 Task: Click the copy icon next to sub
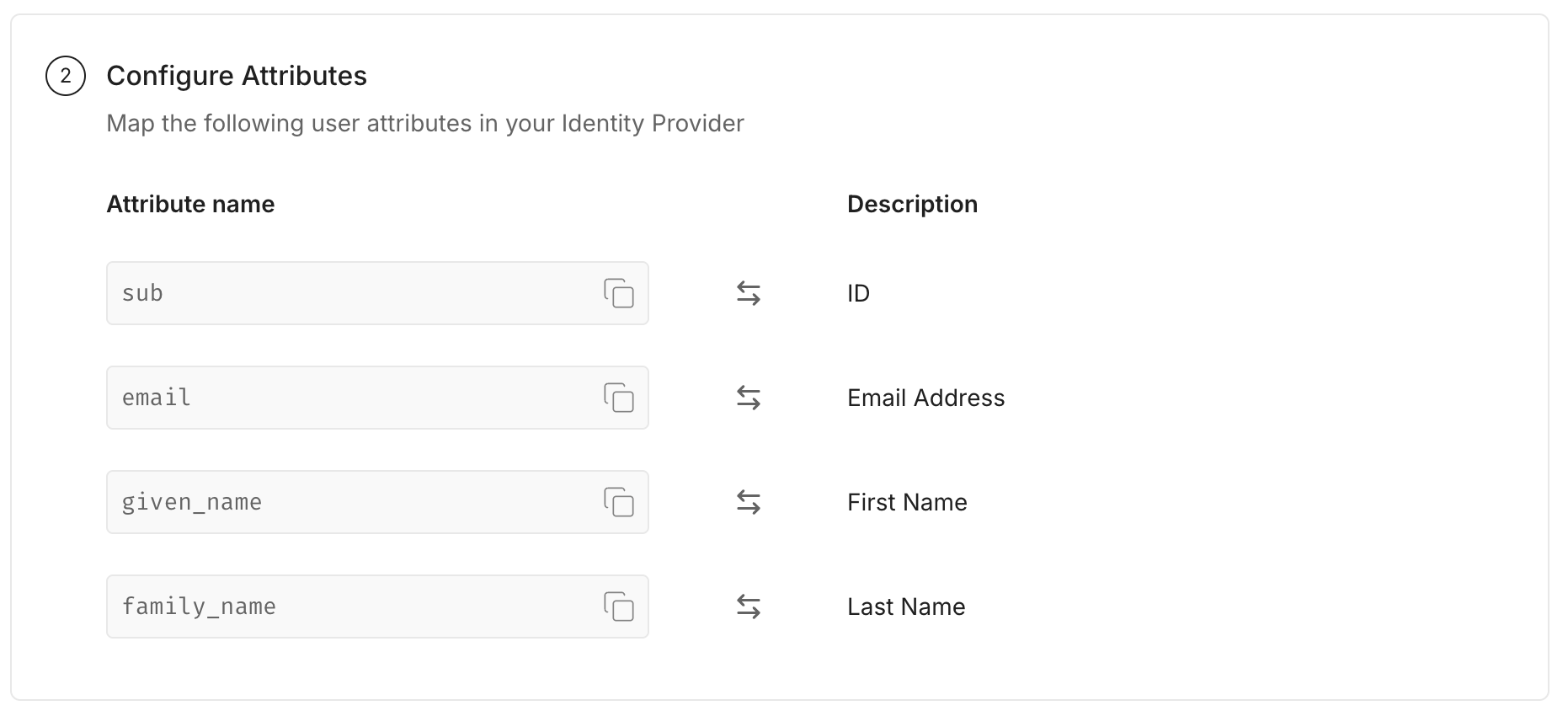pos(620,293)
